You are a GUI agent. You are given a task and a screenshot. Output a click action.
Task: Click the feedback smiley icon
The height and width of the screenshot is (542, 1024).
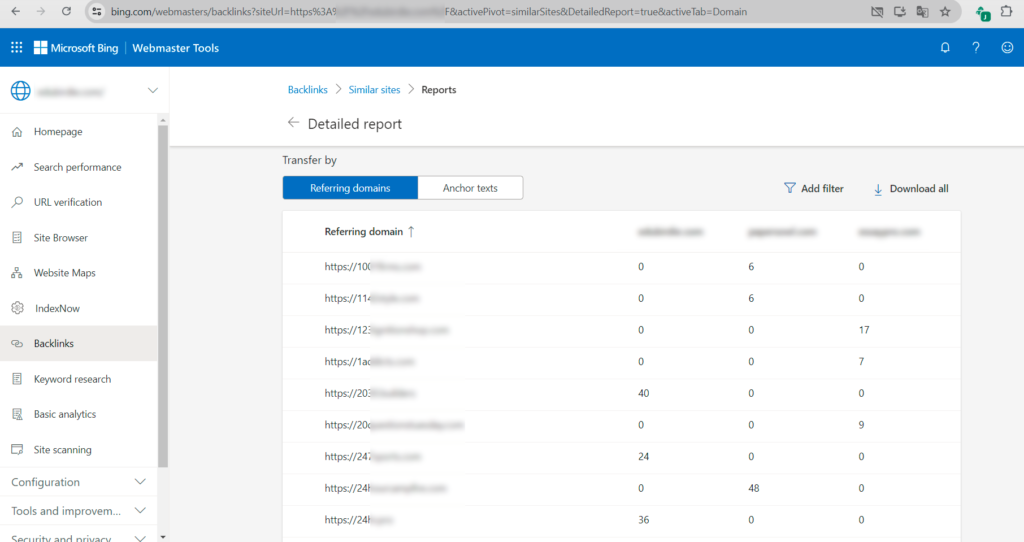tap(1007, 48)
